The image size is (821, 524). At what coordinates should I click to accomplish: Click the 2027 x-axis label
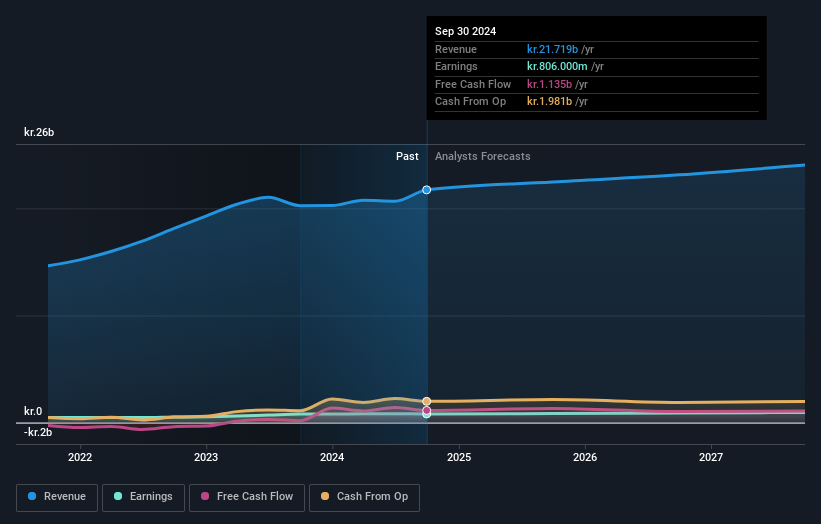pos(711,458)
